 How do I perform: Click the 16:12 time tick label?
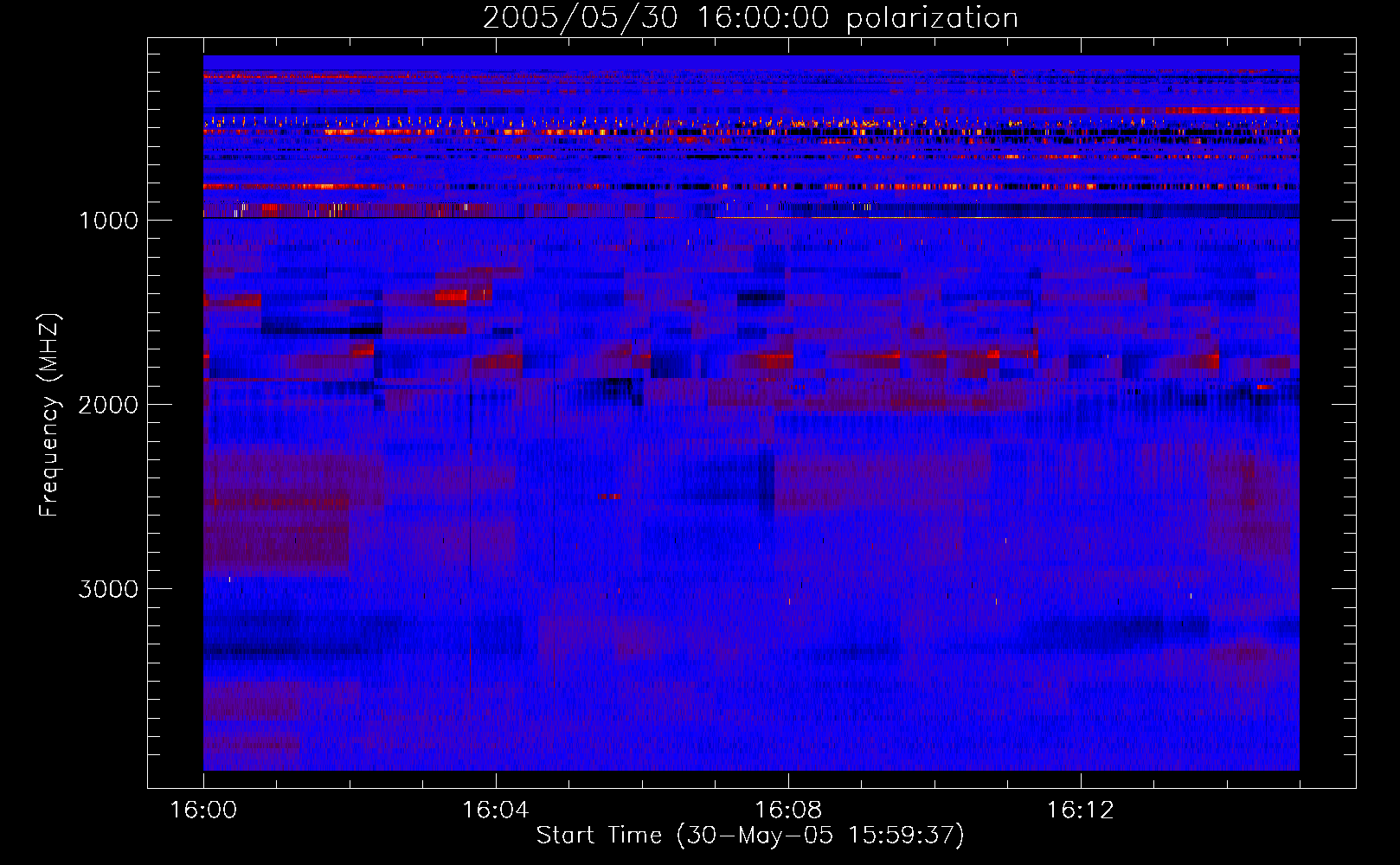click(1080, 811)
